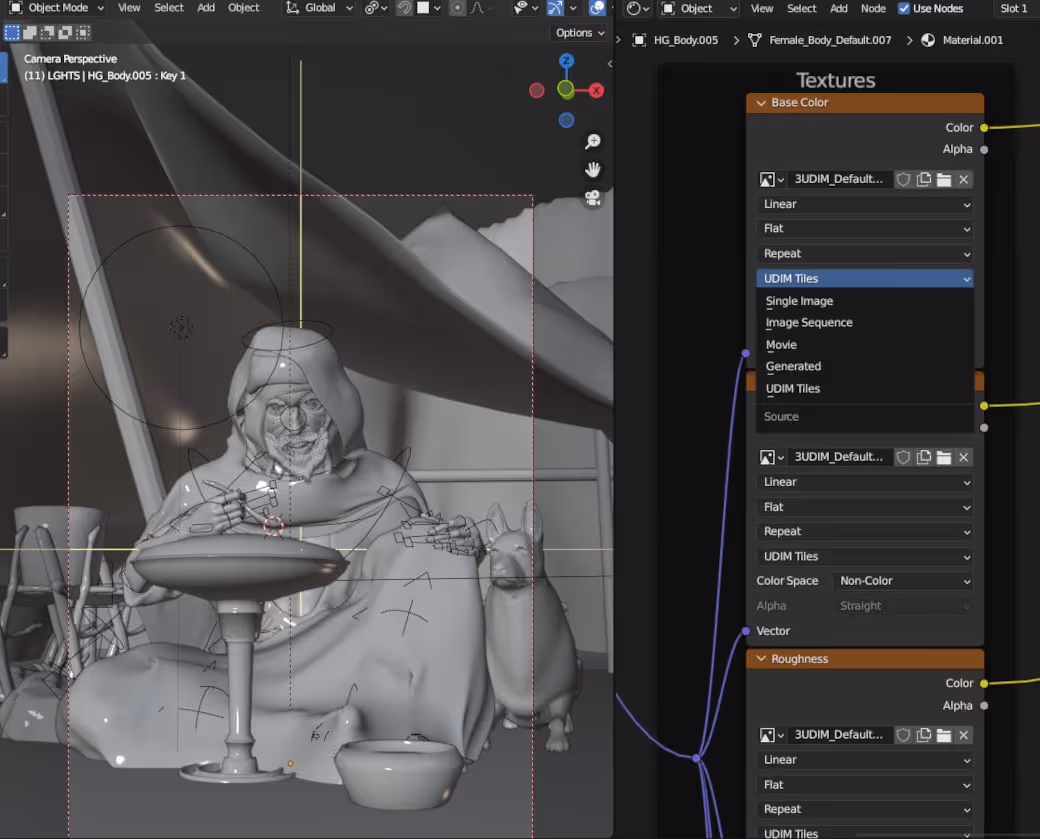The image size is (1040, 839).
Task: Open the folder icon to browse a new image
Action: pos(944,179)
